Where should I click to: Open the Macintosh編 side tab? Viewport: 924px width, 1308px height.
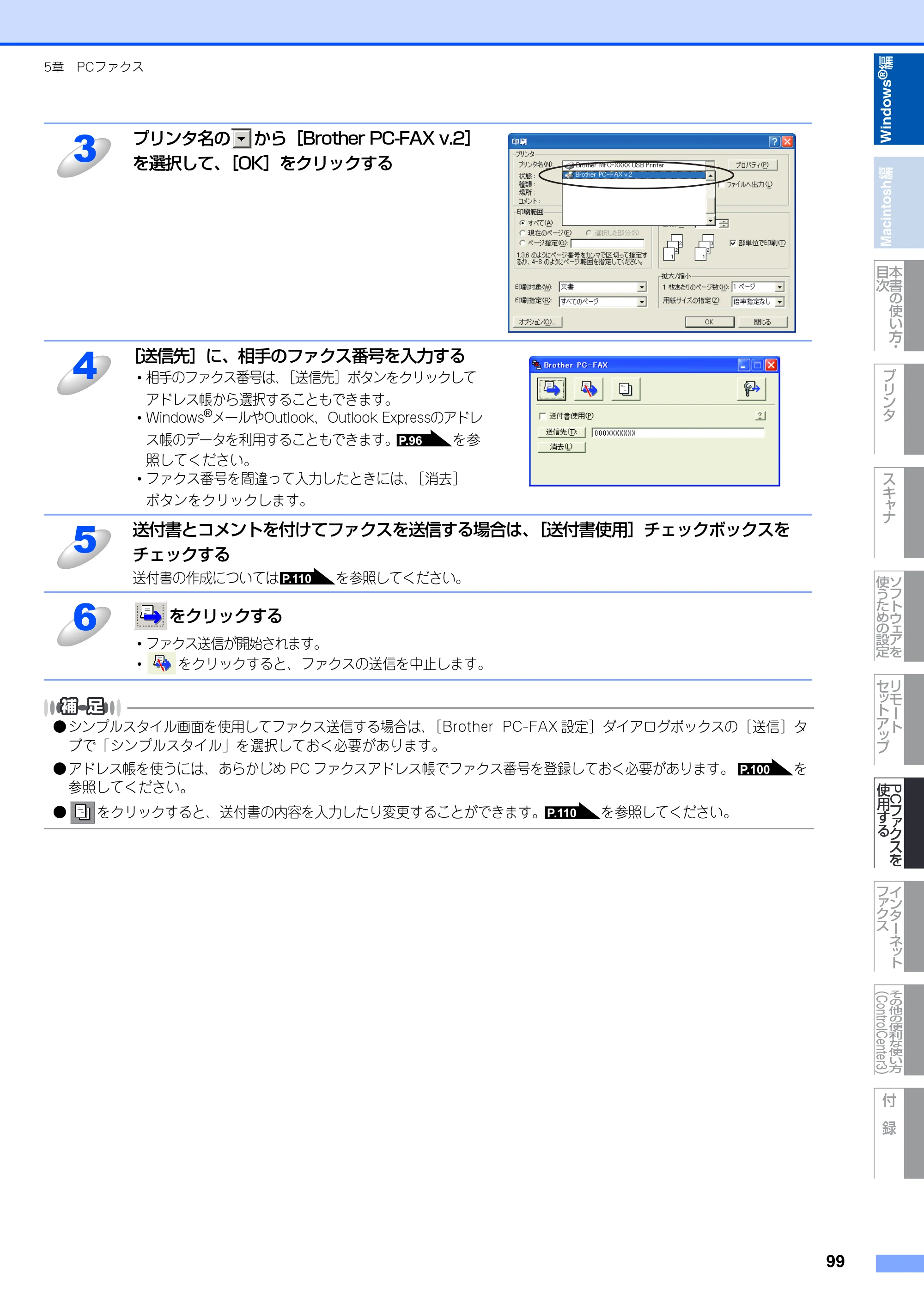pos(899,203)
